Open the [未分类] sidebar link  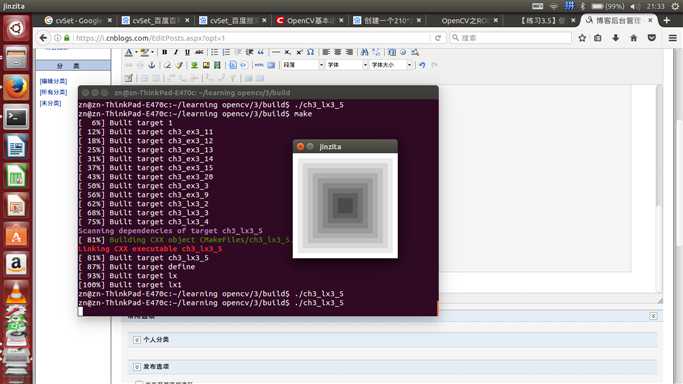pos(51,103)
